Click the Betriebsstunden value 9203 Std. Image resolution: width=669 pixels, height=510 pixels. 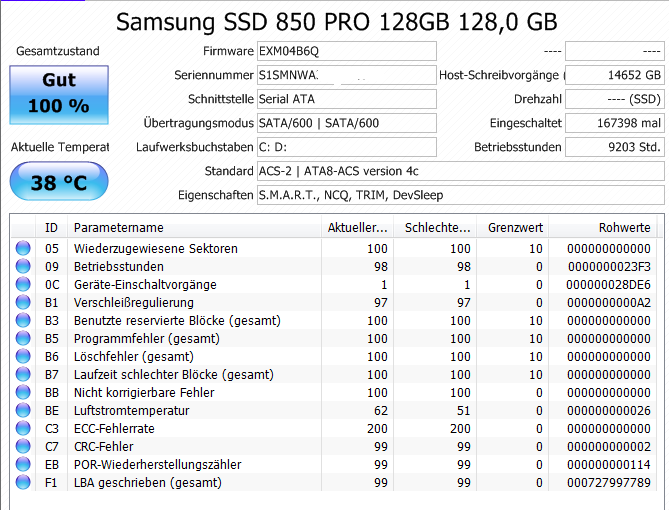point(615,147)
